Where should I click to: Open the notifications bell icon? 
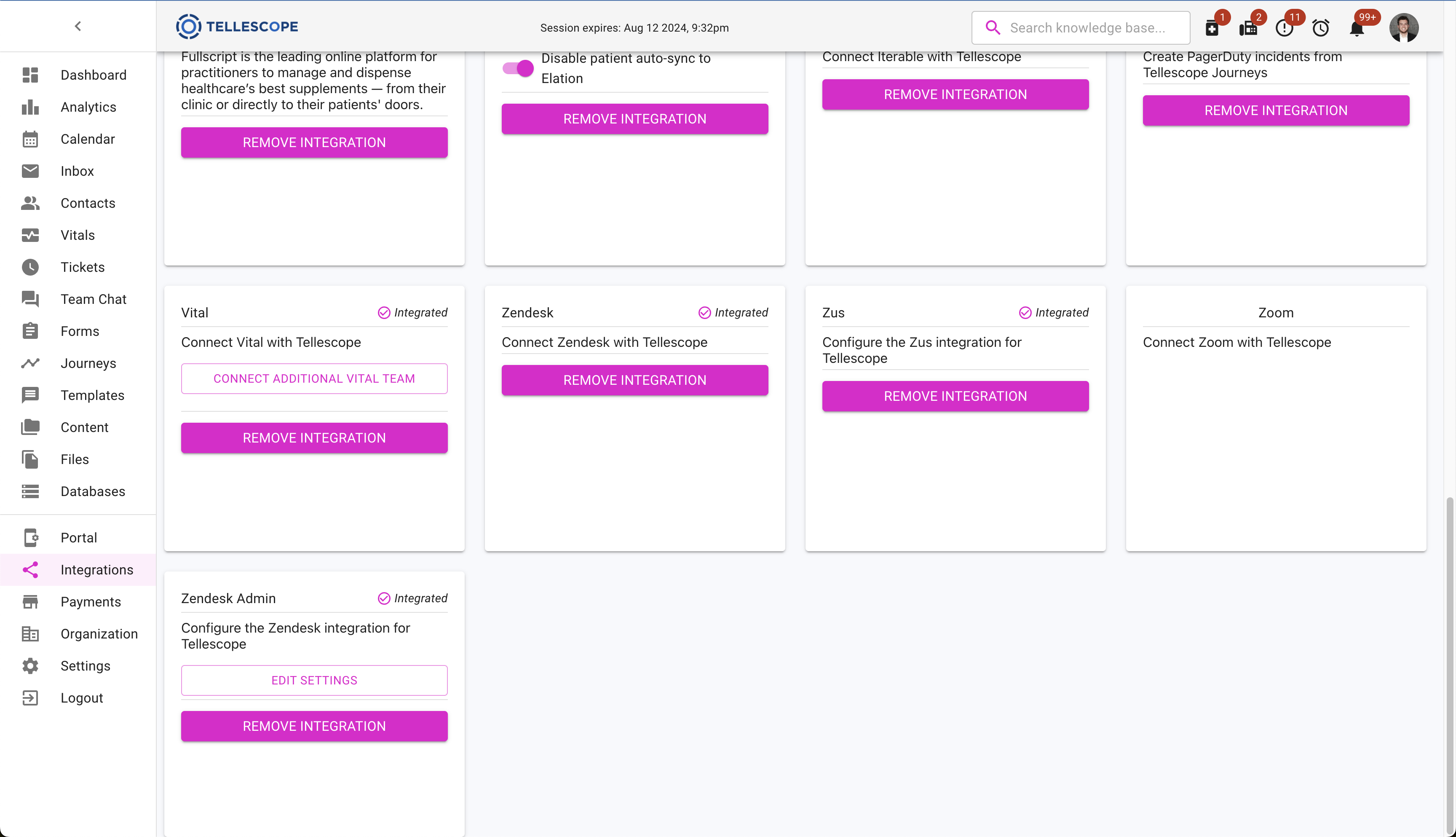tap(1357, 28)
